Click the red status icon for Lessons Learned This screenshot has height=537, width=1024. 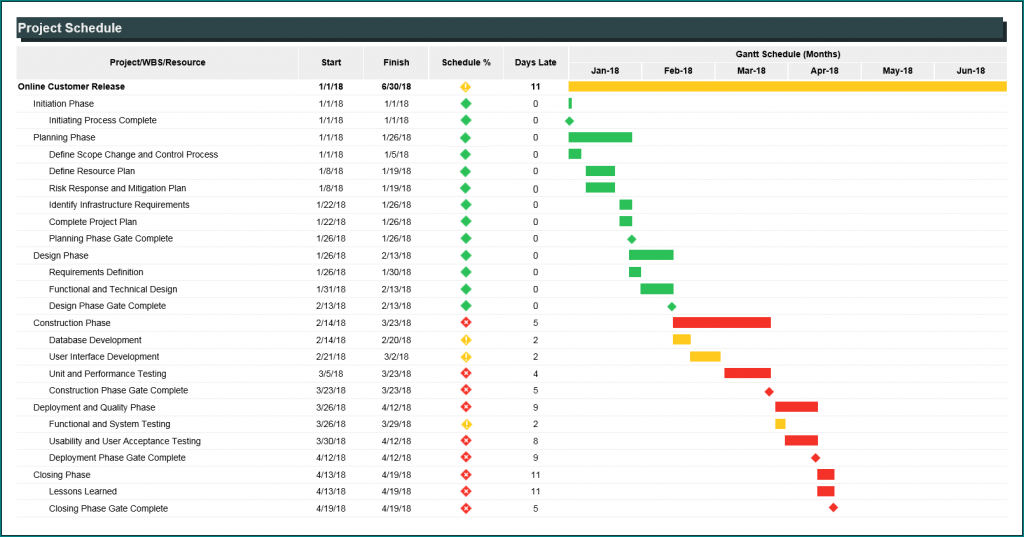(465, 491)
